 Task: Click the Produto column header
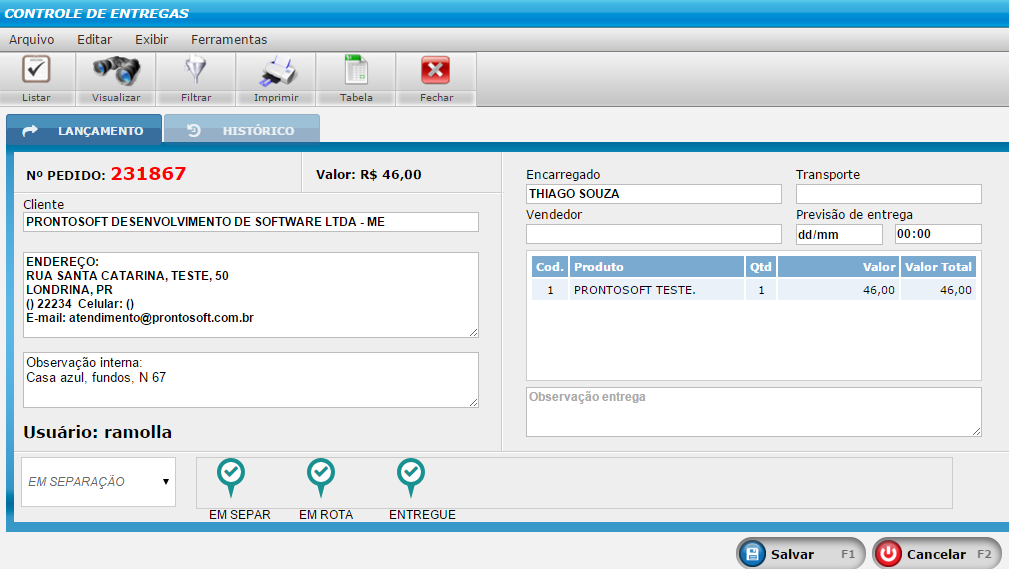tap(656, 266)
